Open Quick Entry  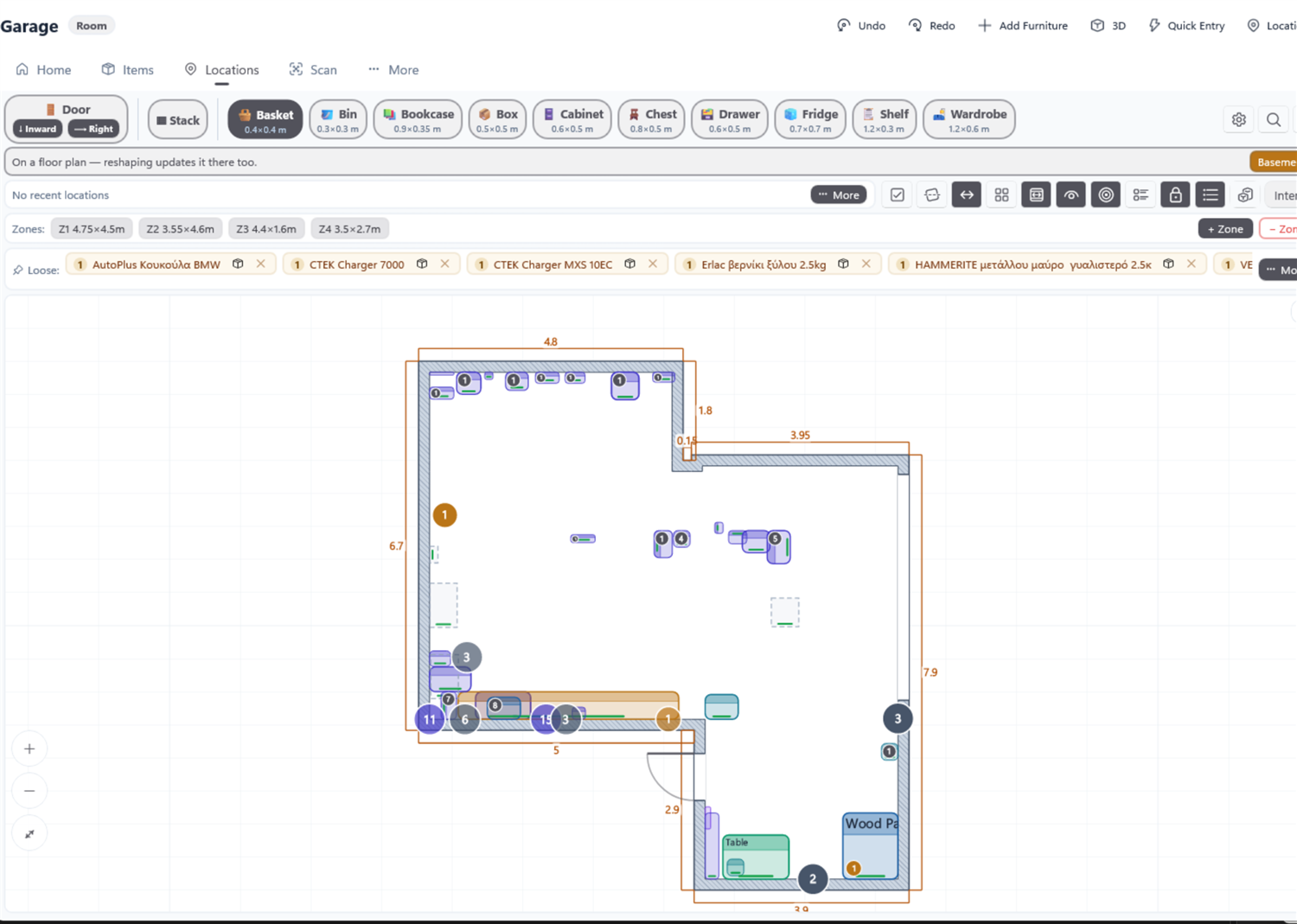tap(1186, 26)
